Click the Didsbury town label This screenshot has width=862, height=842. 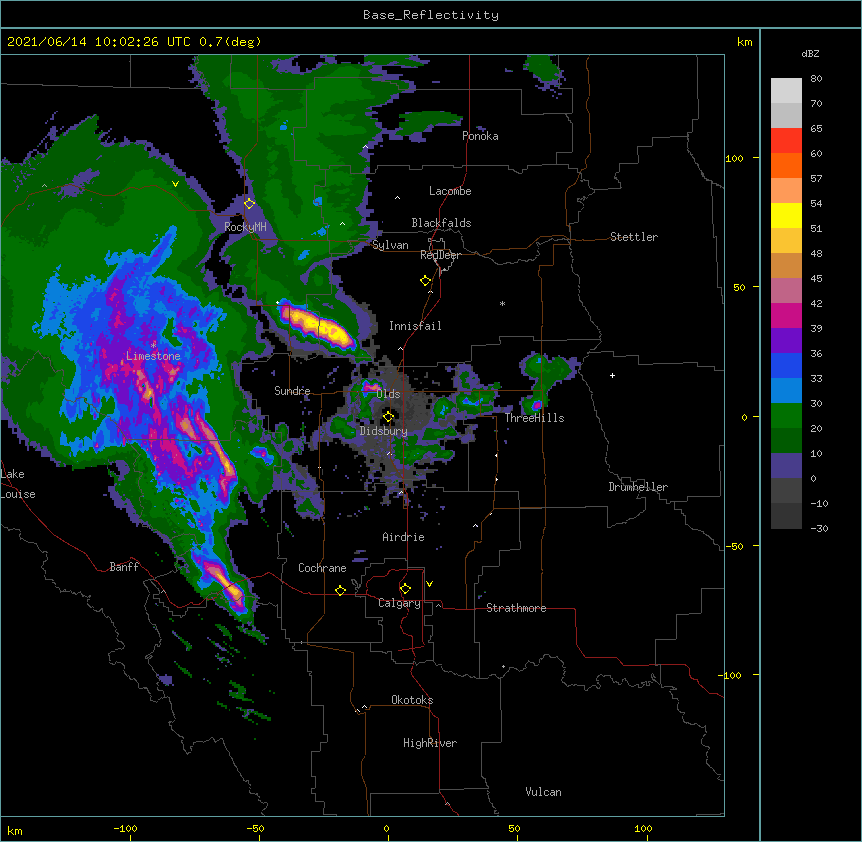click(x=384, y=431)
